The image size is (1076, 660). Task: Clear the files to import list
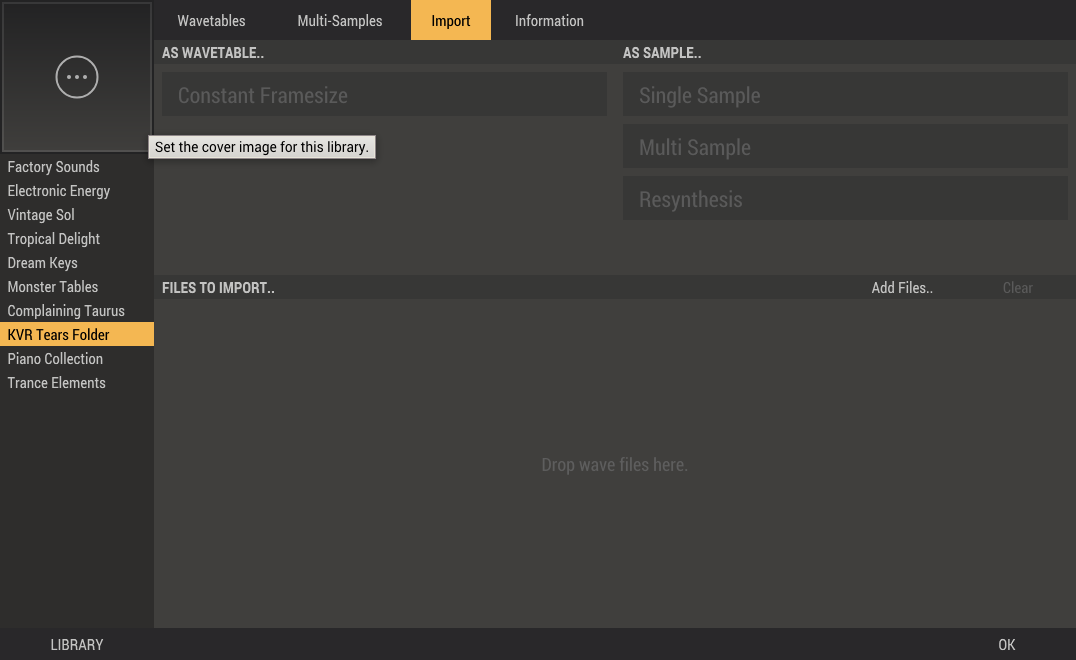coord(1017,288)
